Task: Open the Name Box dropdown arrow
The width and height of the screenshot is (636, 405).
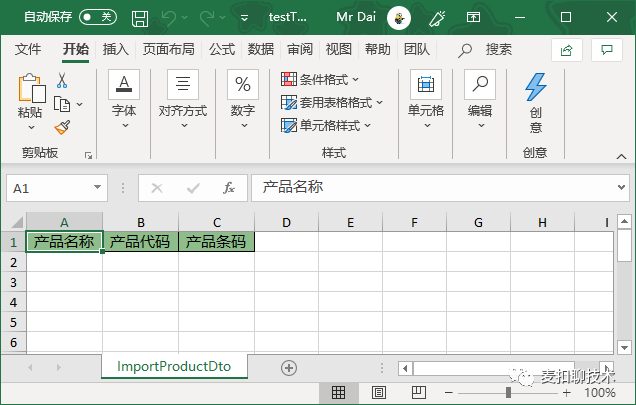Action: click(97, 187)
